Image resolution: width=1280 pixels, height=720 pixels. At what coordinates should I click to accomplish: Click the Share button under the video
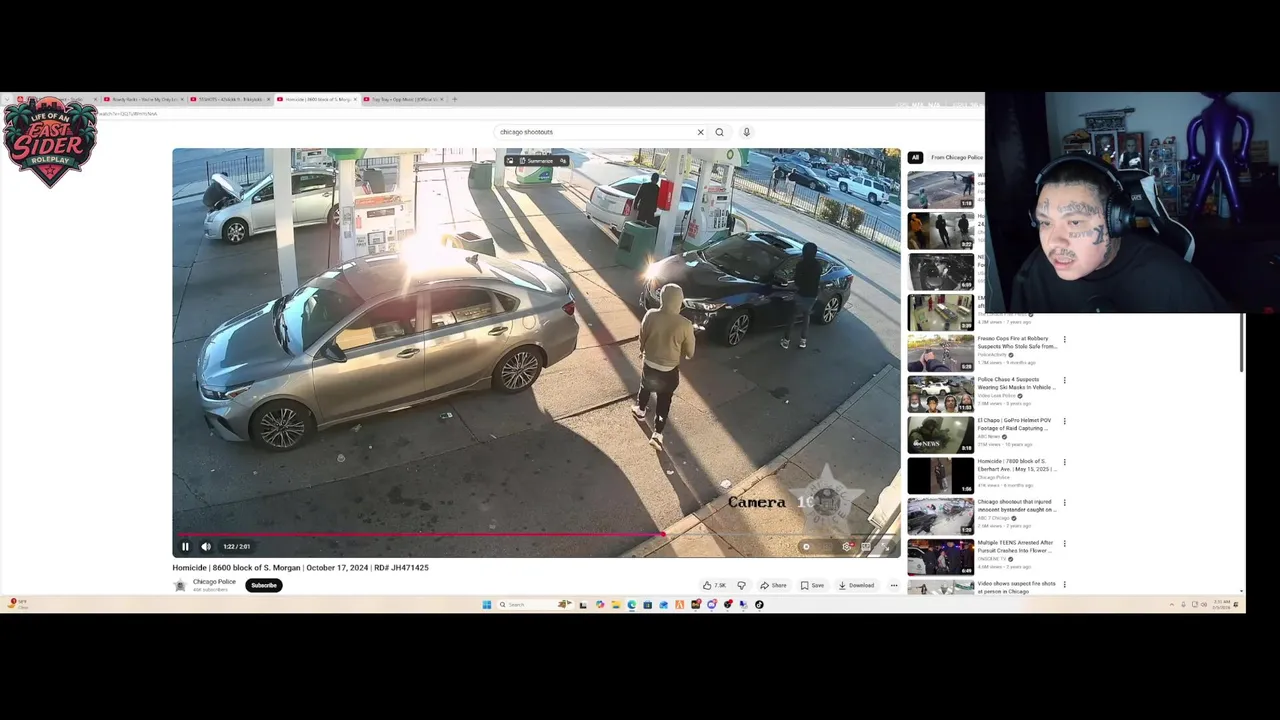coord(773,585)
